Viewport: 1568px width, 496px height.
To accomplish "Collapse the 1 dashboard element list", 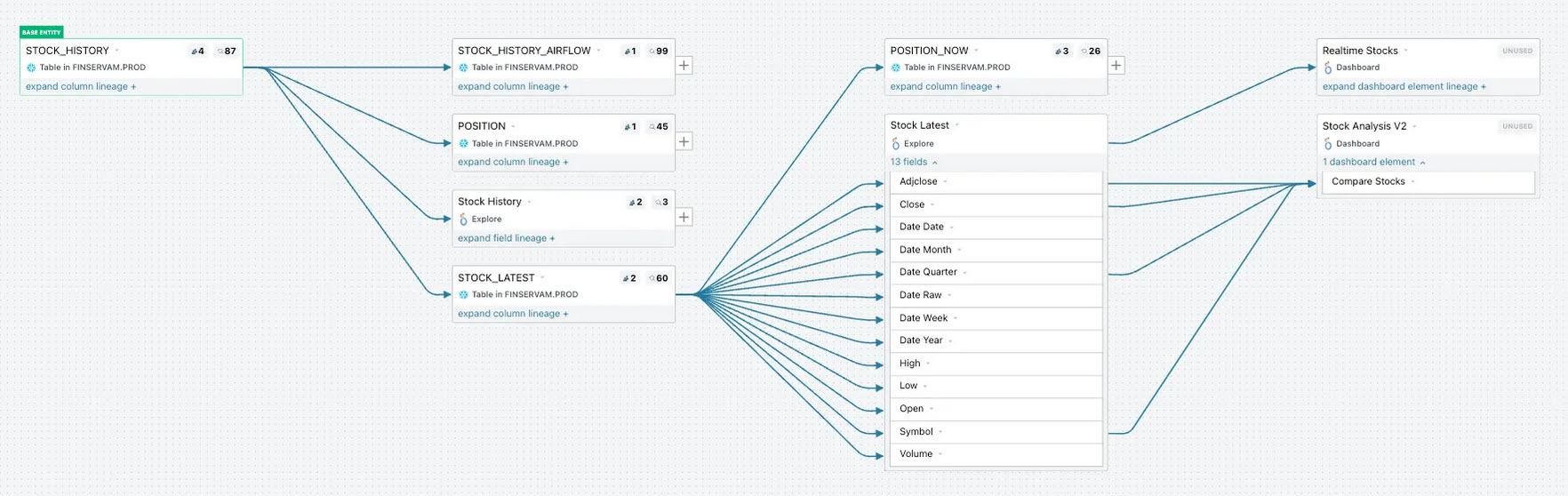I will pyautogui.click(x=1373, y=162).
